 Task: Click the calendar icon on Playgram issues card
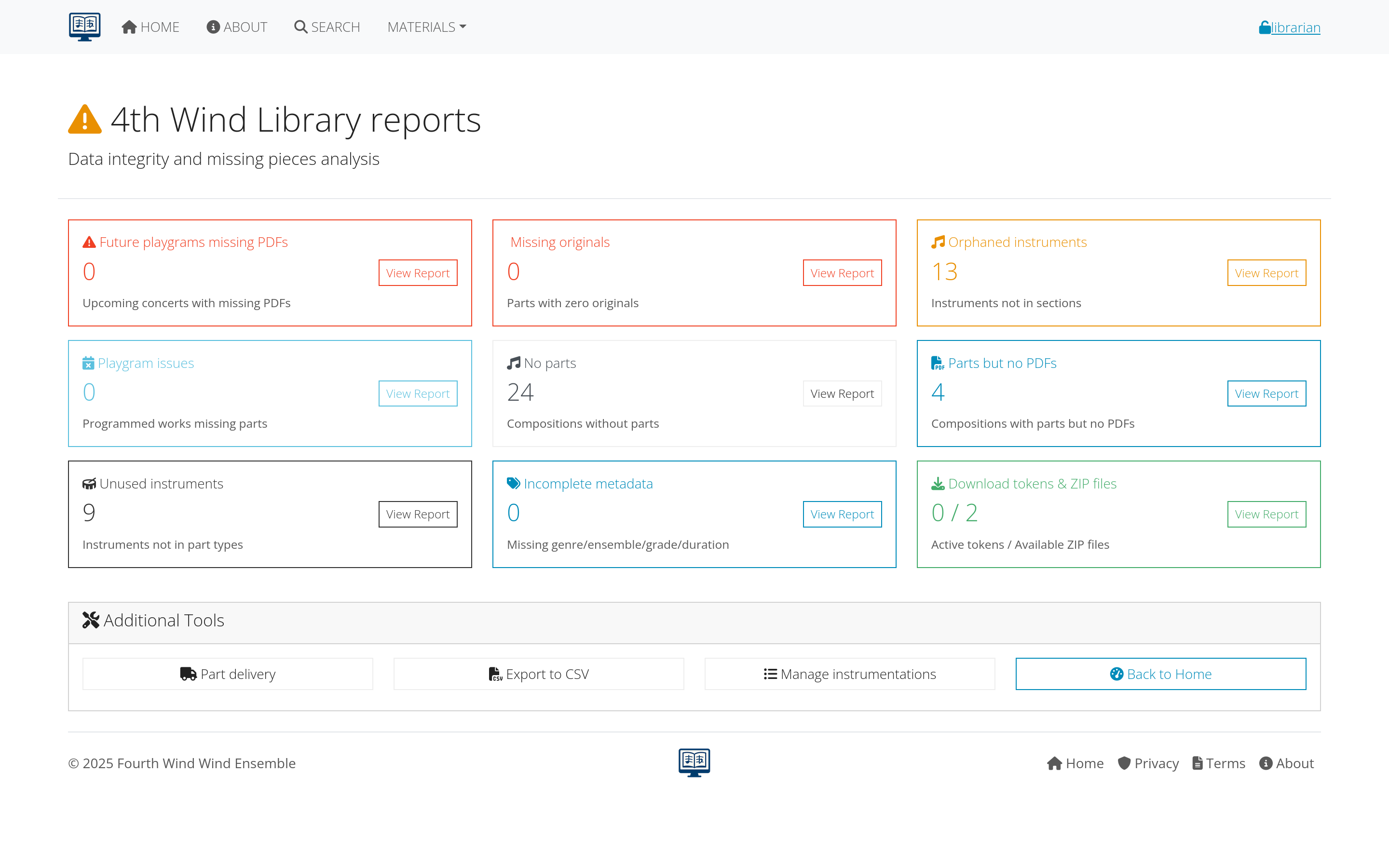click(x=88, y=362)
